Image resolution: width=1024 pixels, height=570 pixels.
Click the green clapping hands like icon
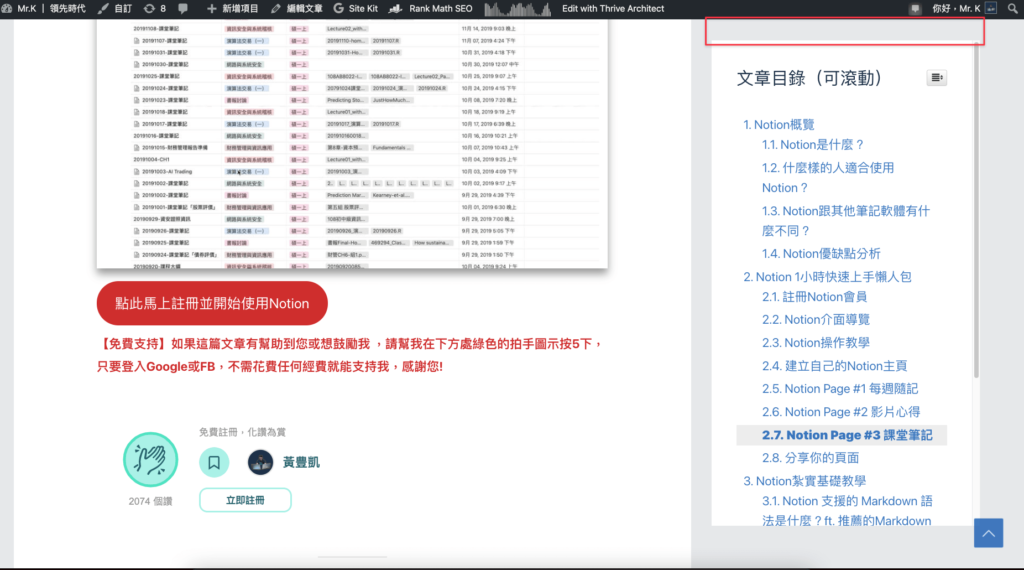[x=150, y=460]
